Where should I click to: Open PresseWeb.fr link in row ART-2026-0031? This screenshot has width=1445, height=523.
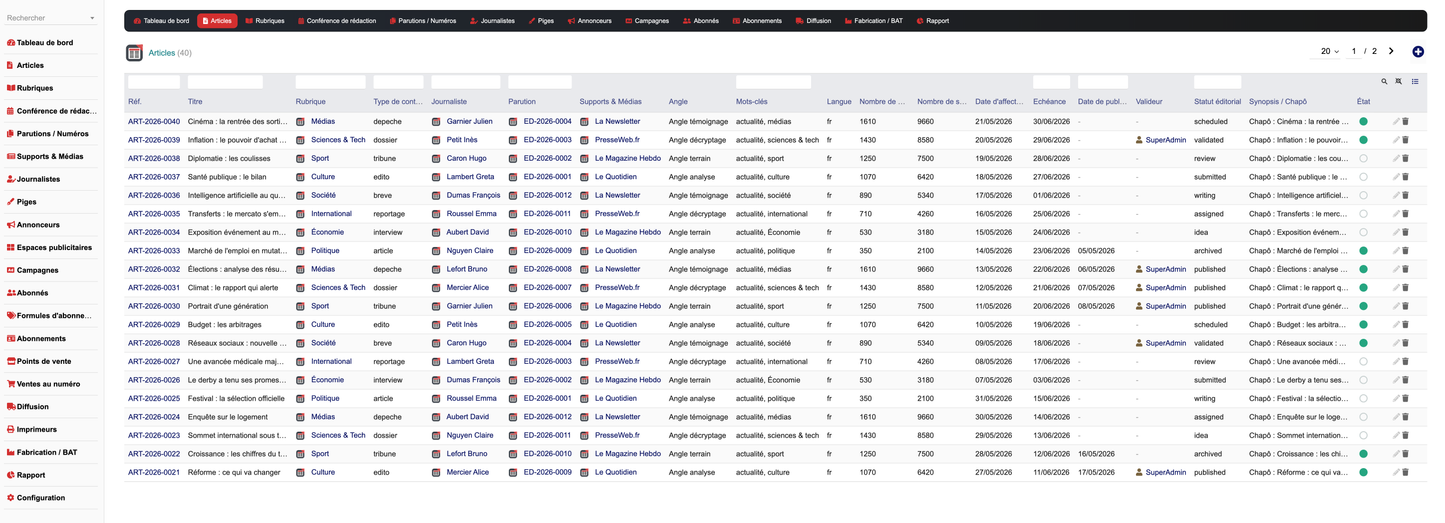point(618,288)
